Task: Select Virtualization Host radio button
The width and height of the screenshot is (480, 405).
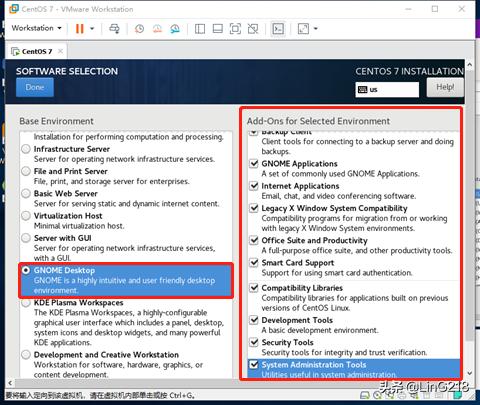Action: 26,216
